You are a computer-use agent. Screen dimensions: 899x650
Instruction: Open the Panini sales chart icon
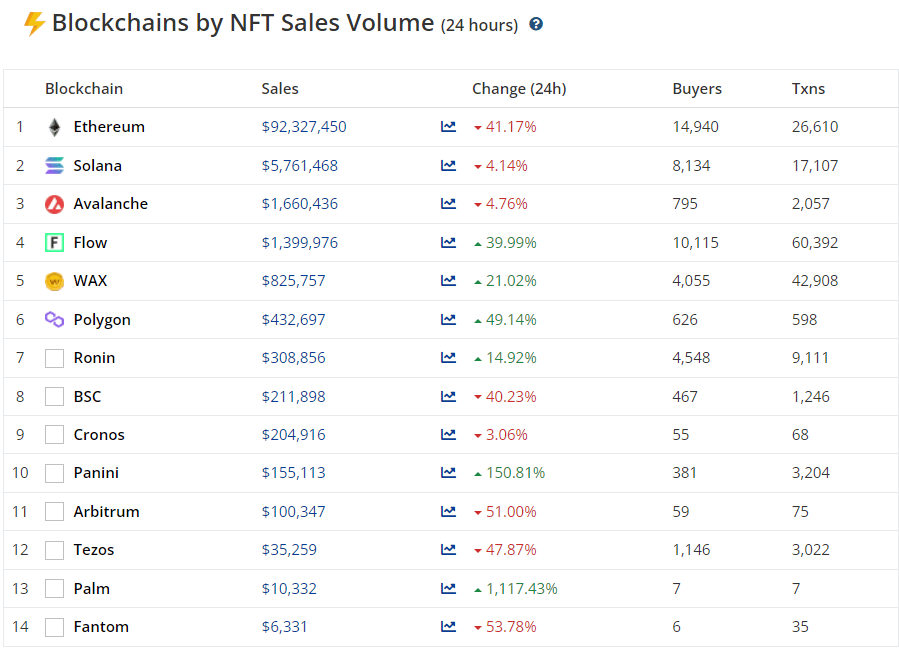tap(448, 472)
